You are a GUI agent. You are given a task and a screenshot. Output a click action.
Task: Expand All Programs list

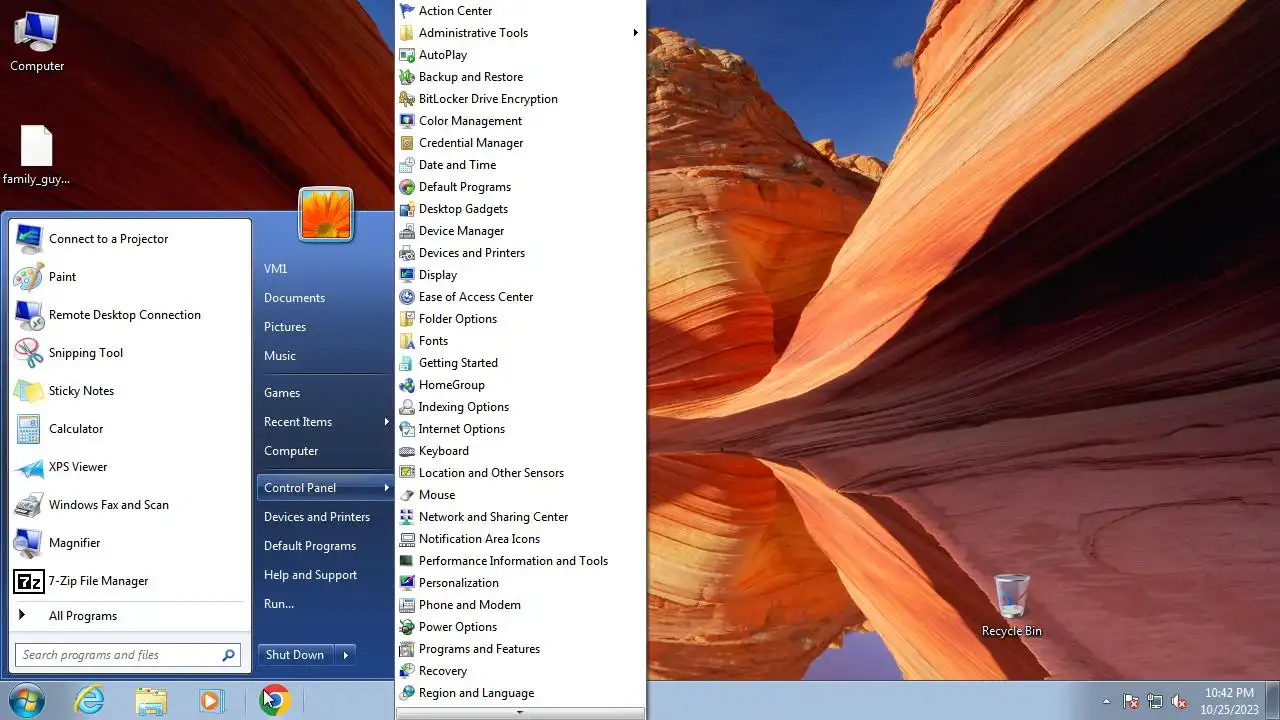click(129, 616)
